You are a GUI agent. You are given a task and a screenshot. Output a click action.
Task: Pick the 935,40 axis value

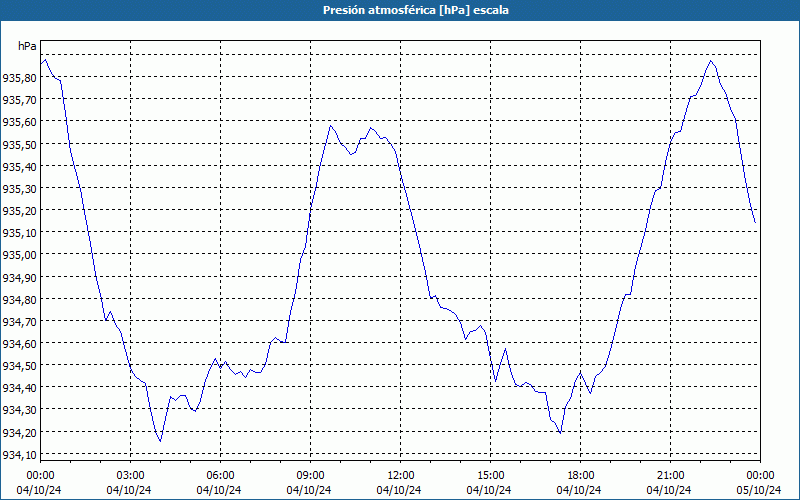[x=20, y=166]
